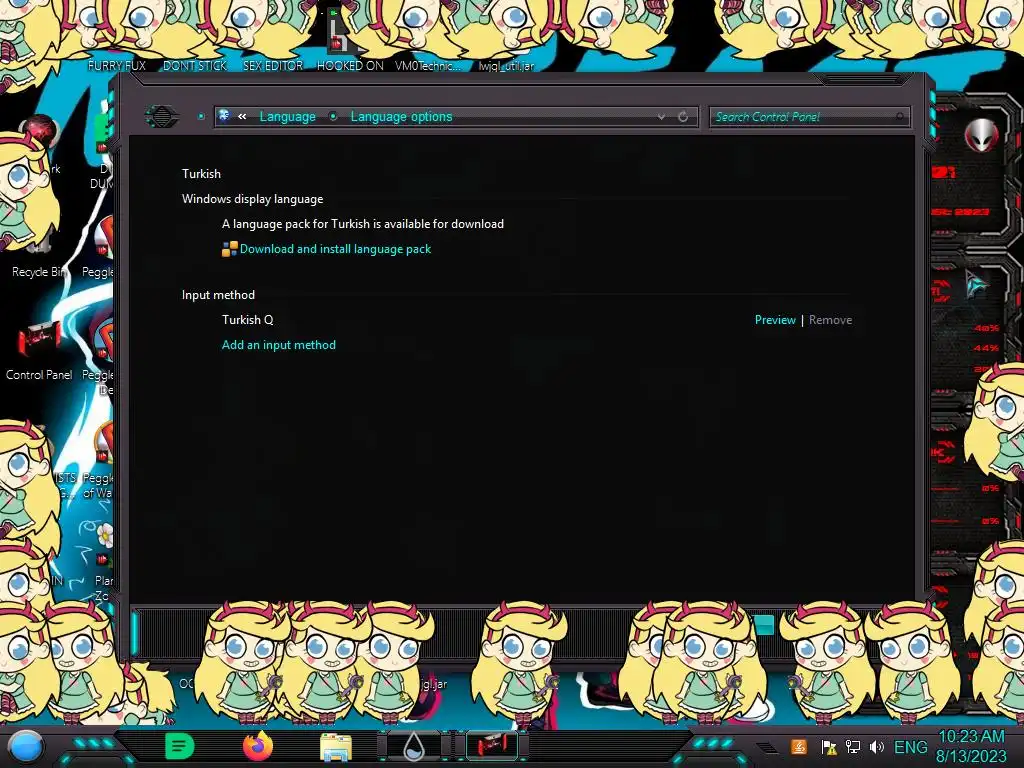Click the Input method heading
The height and width of the screenshot is (768, 1024).
coord(218,295)
